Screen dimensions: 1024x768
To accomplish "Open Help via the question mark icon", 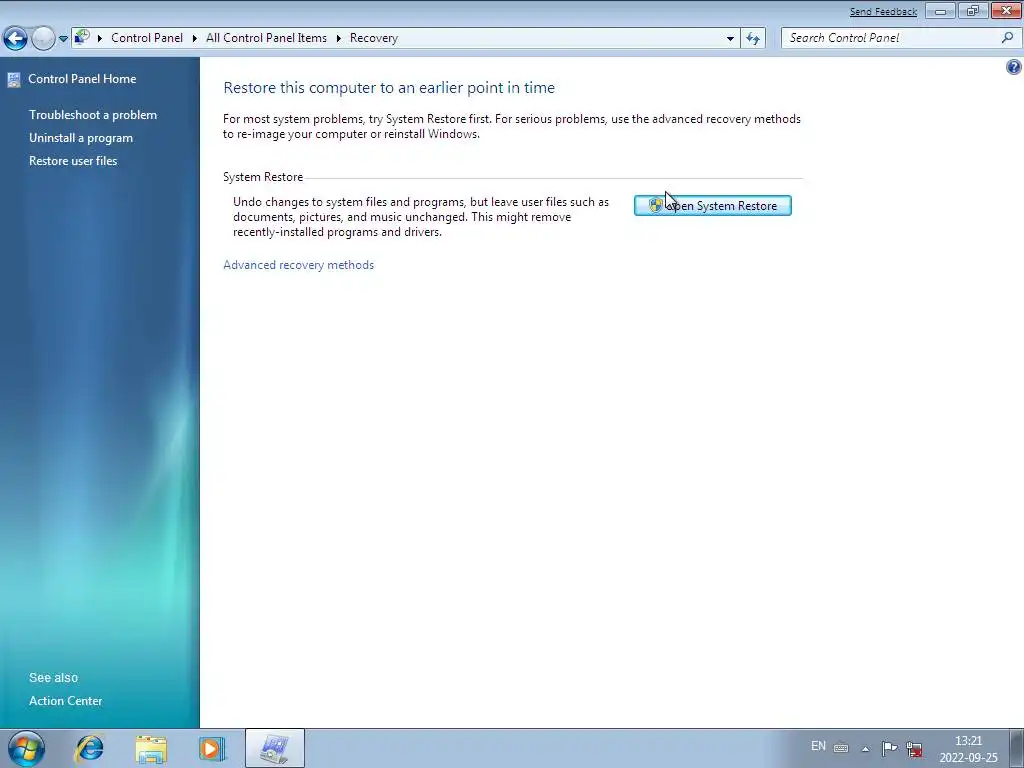I will coord(1014,67).
